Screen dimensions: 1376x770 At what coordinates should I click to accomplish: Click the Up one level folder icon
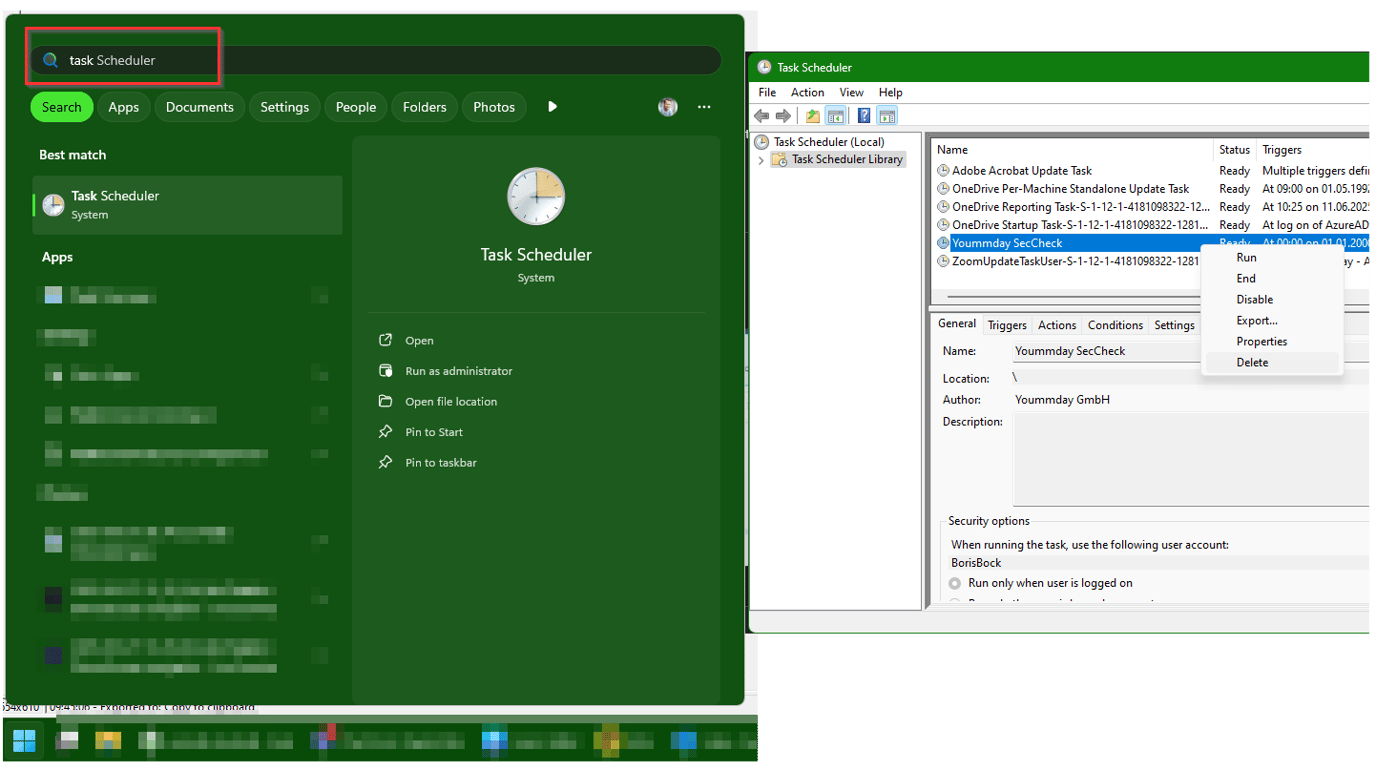pyautogui.click(x=813, y=116)
